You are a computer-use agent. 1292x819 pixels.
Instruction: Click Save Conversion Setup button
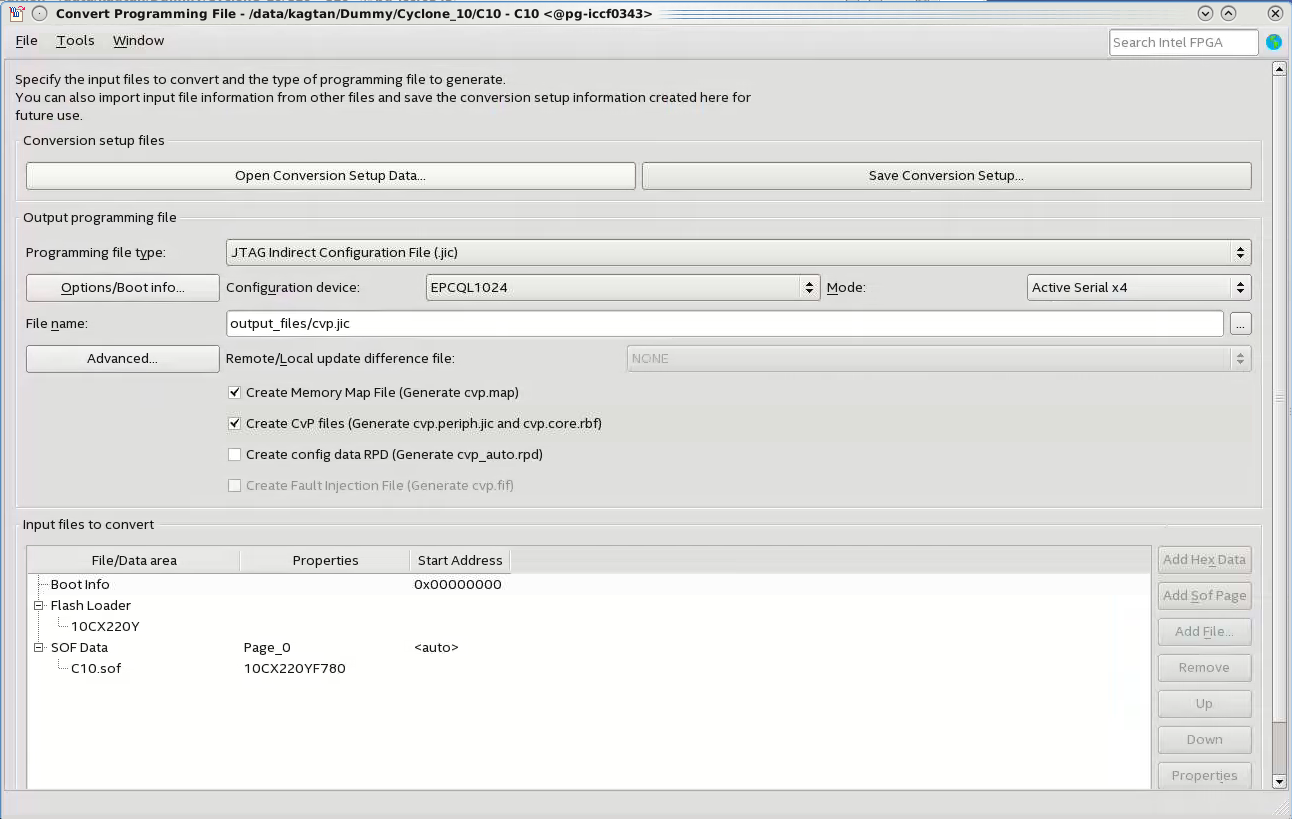point(946,176)
